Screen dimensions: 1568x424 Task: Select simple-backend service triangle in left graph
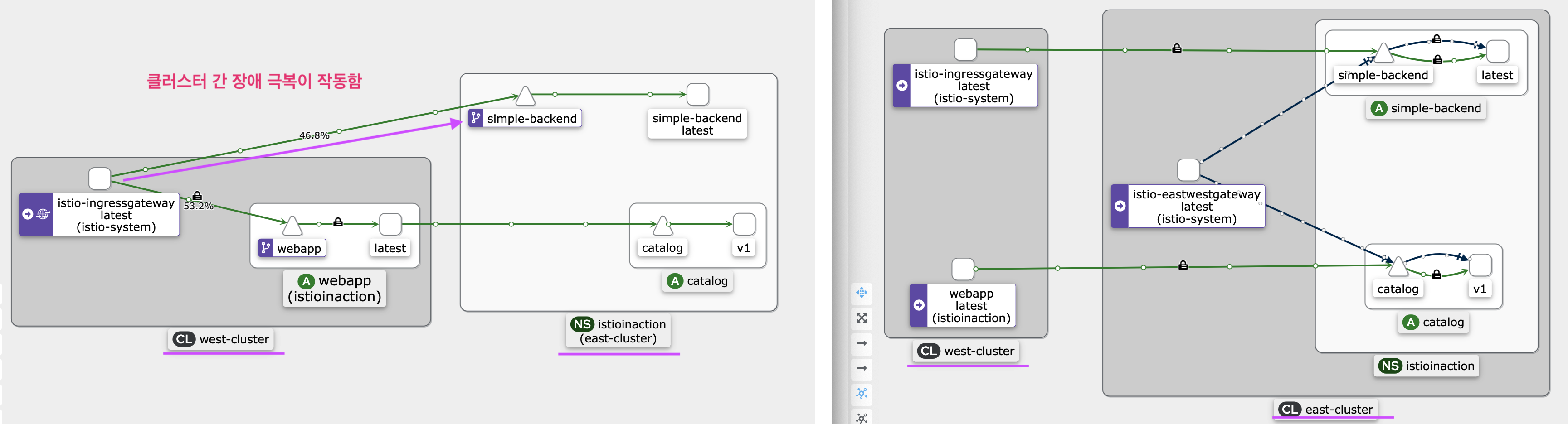pyautogui.click(x=525, y=96)
